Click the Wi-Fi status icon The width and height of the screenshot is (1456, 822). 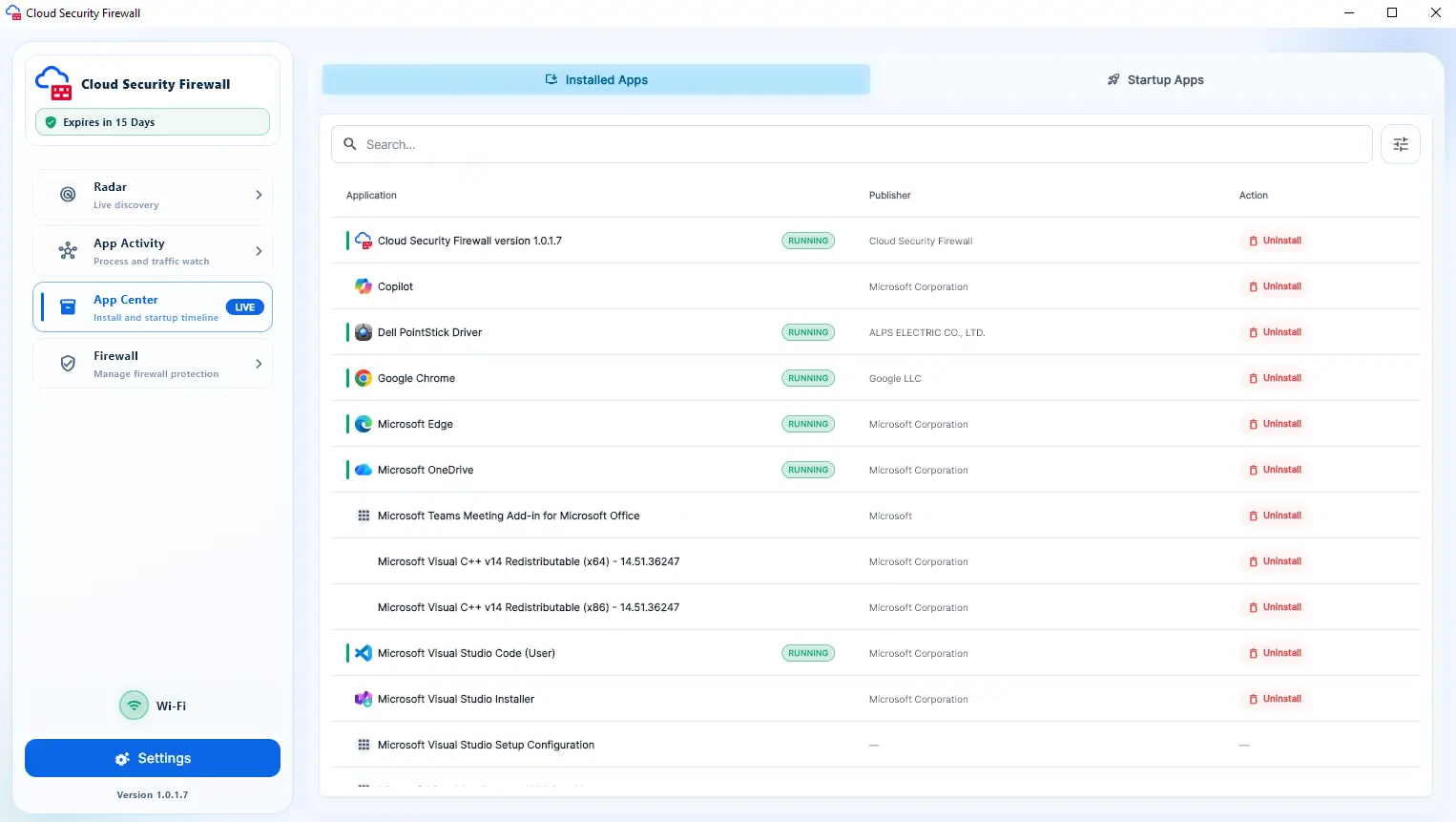[x=134, y=706]
